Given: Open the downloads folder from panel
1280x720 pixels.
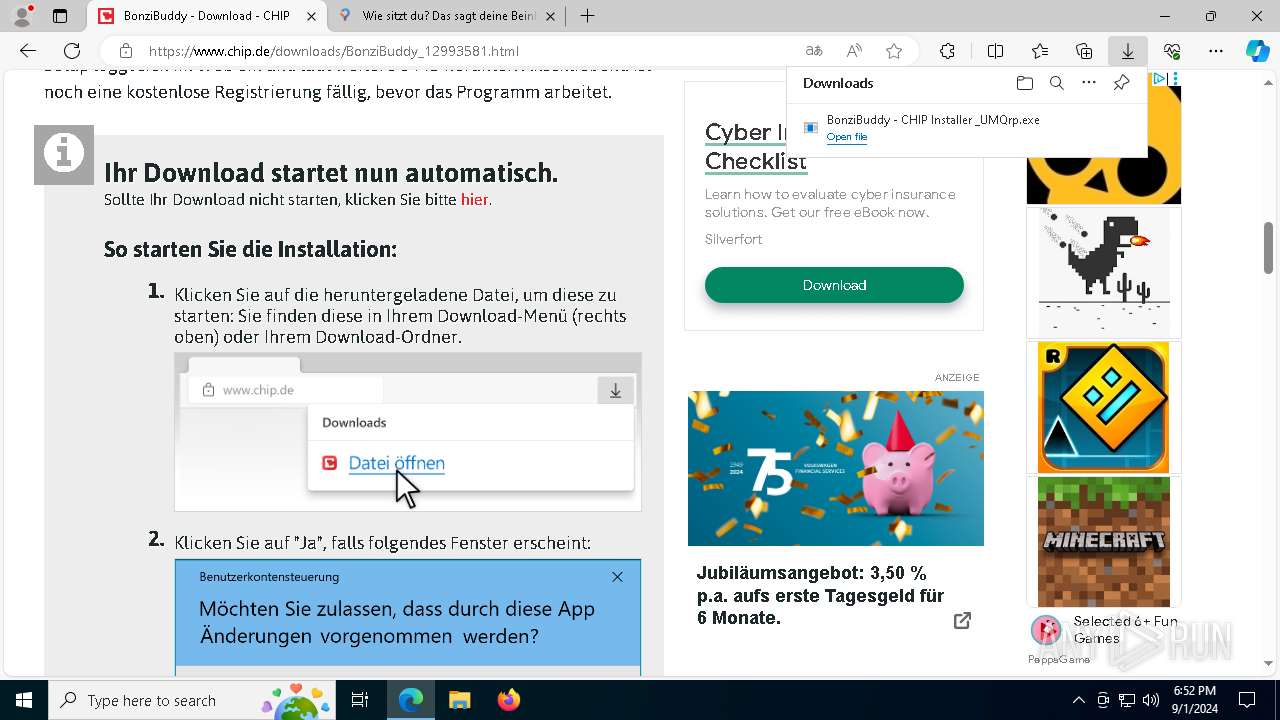Looking at the screenshot, I should coord(1024,83).
